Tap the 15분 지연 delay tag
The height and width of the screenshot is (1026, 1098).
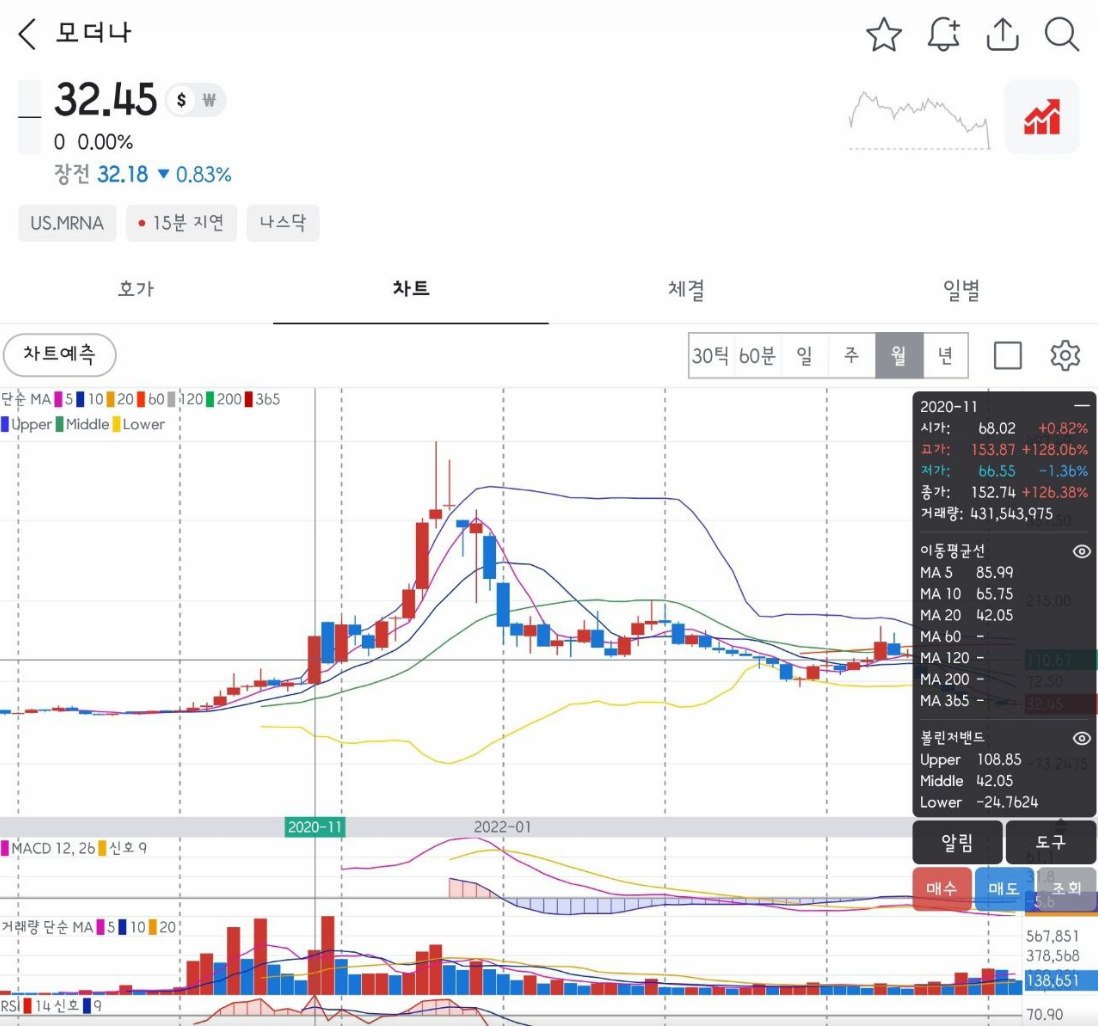[181, 223]
